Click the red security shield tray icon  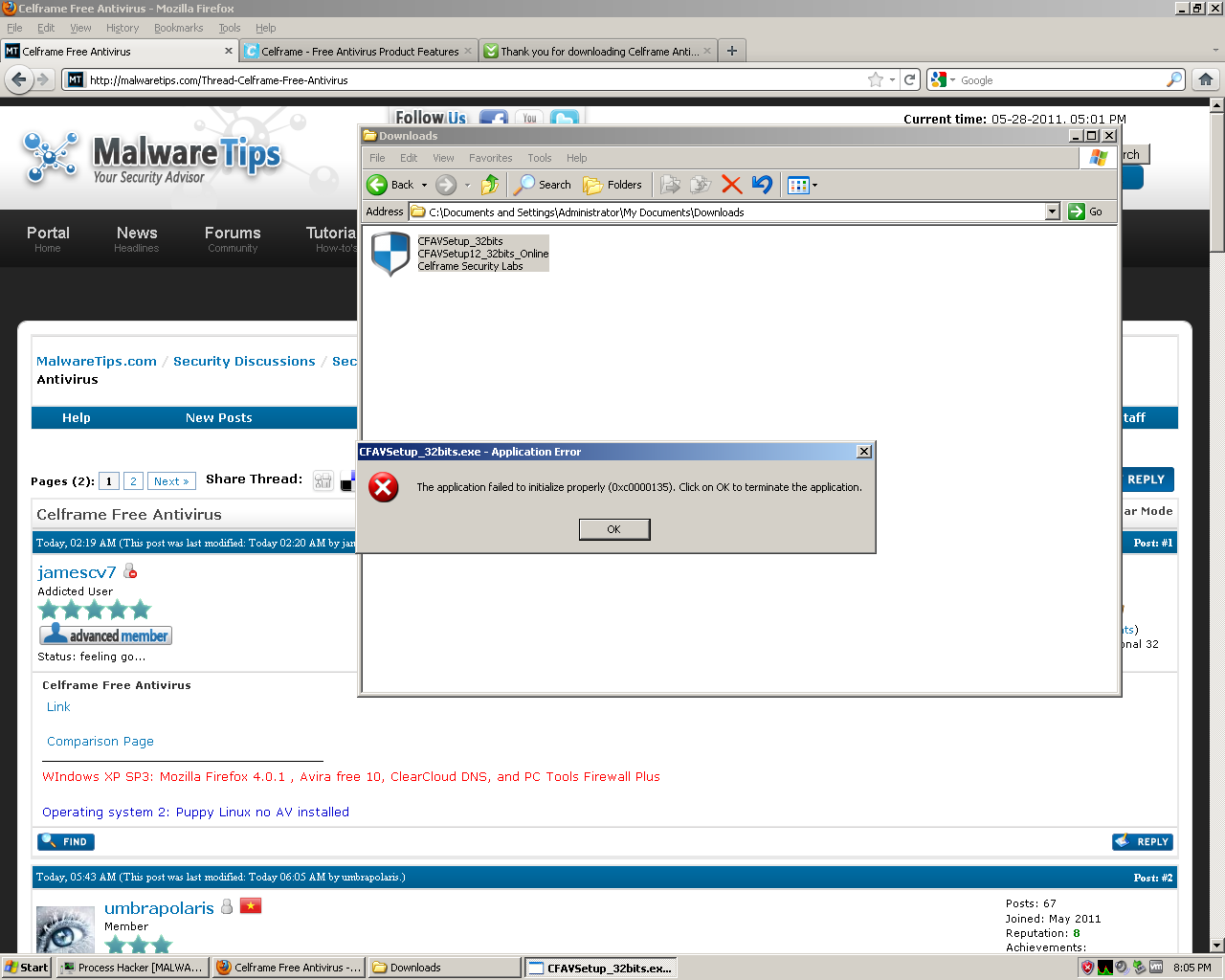pyautogui.click(x=1087, y=968)
